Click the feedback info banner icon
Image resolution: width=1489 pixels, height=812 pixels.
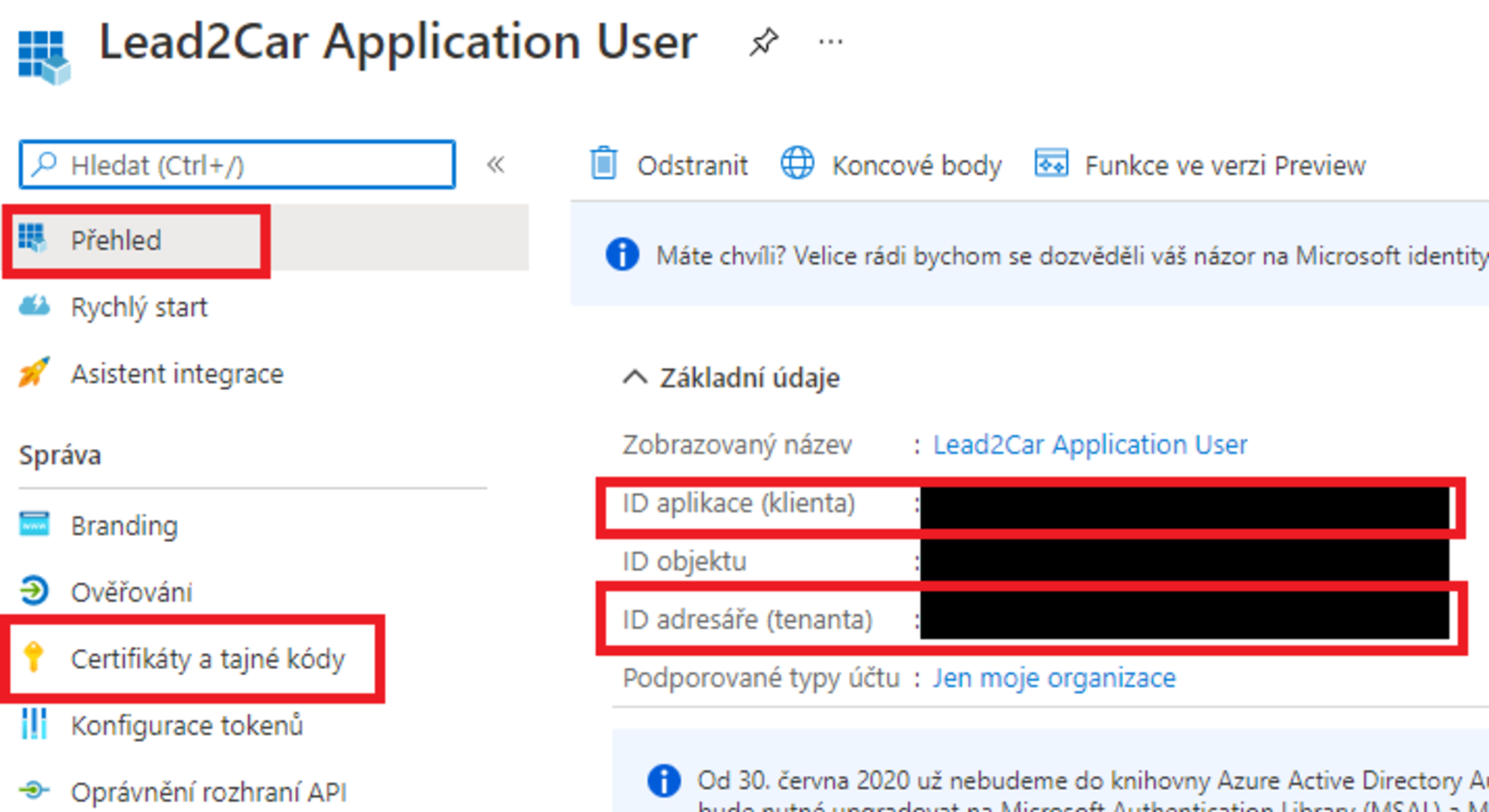623,255
